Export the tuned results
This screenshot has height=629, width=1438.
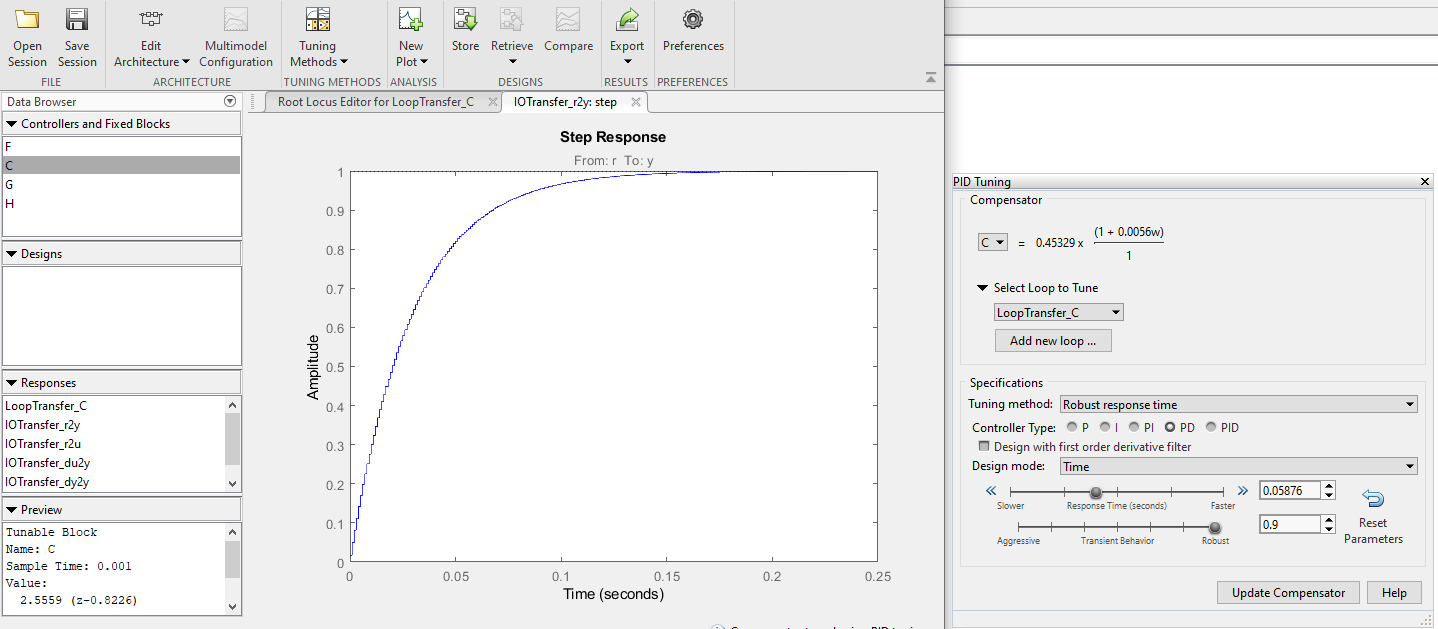(627, 36)
